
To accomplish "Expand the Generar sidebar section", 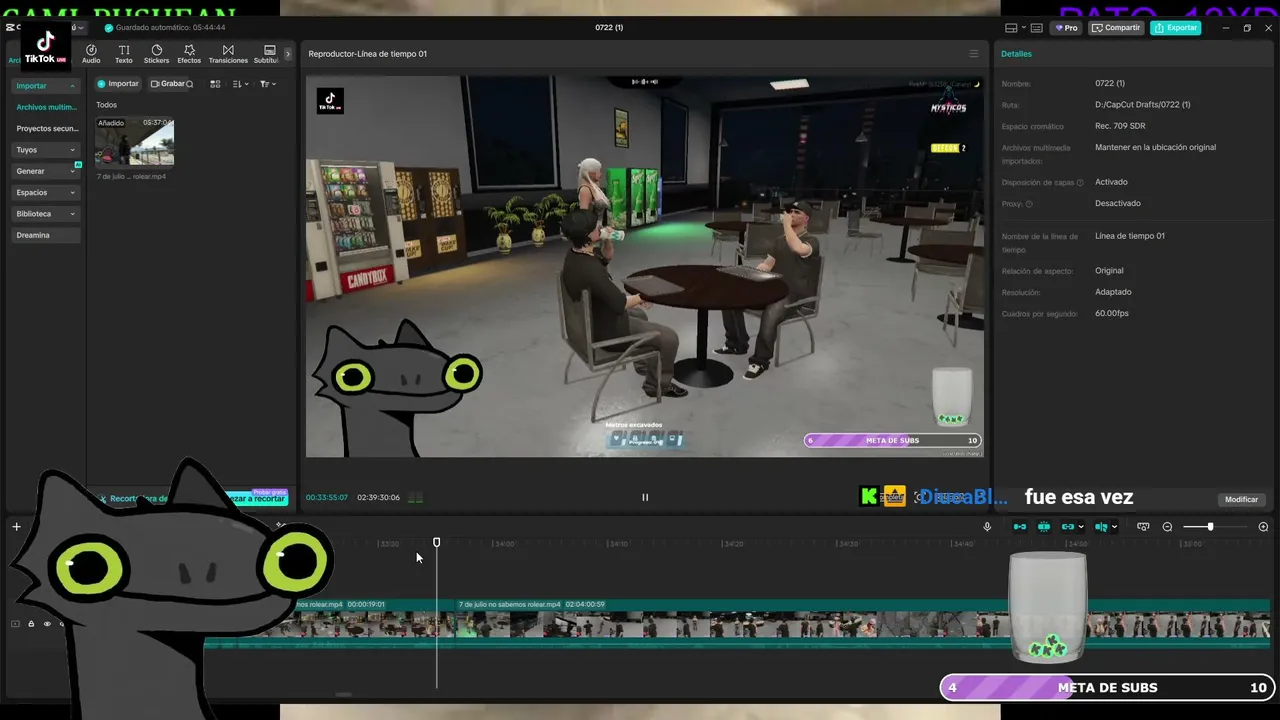I will [x=46, y=171].
